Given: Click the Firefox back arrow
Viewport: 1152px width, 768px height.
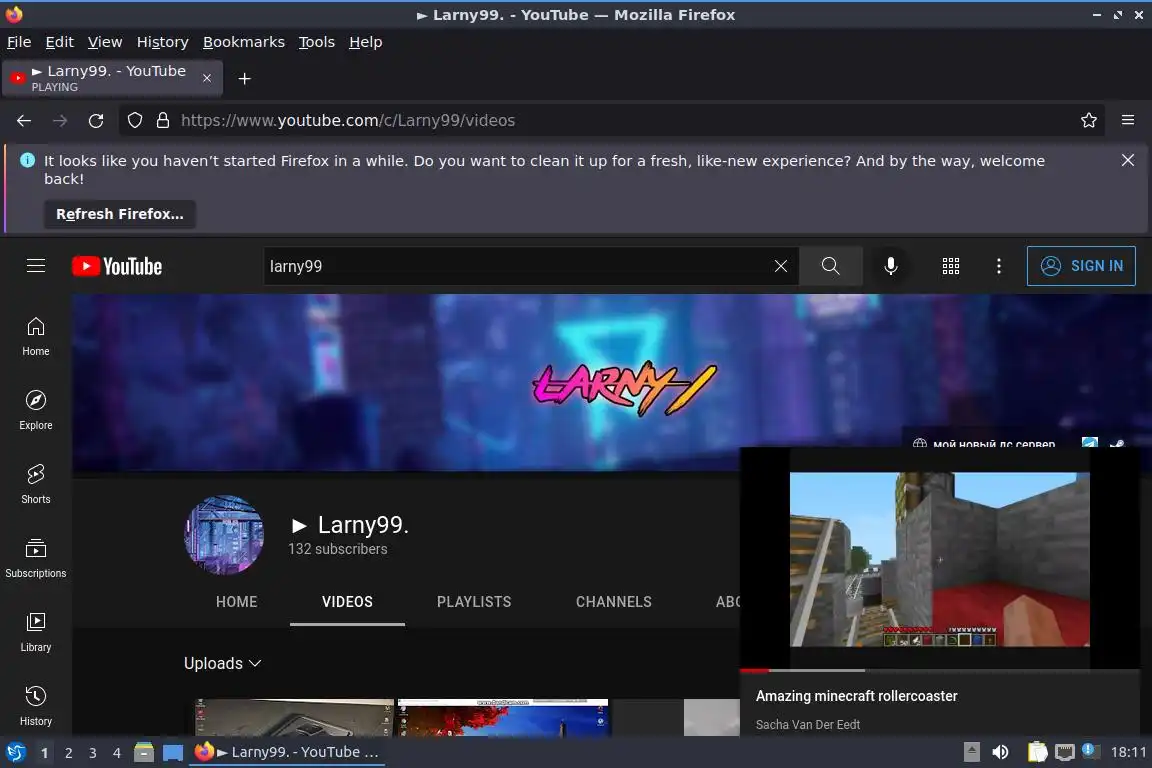Looking at the screenshot, I should [24, 121].
